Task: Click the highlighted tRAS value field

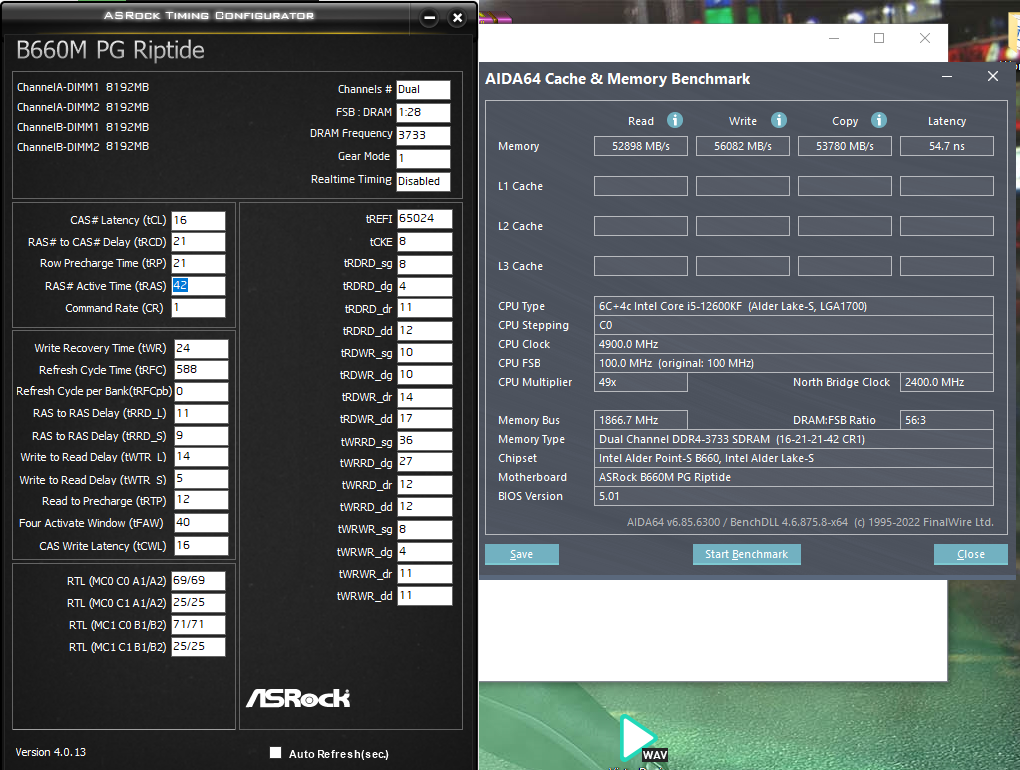Action: pos(198,285)
